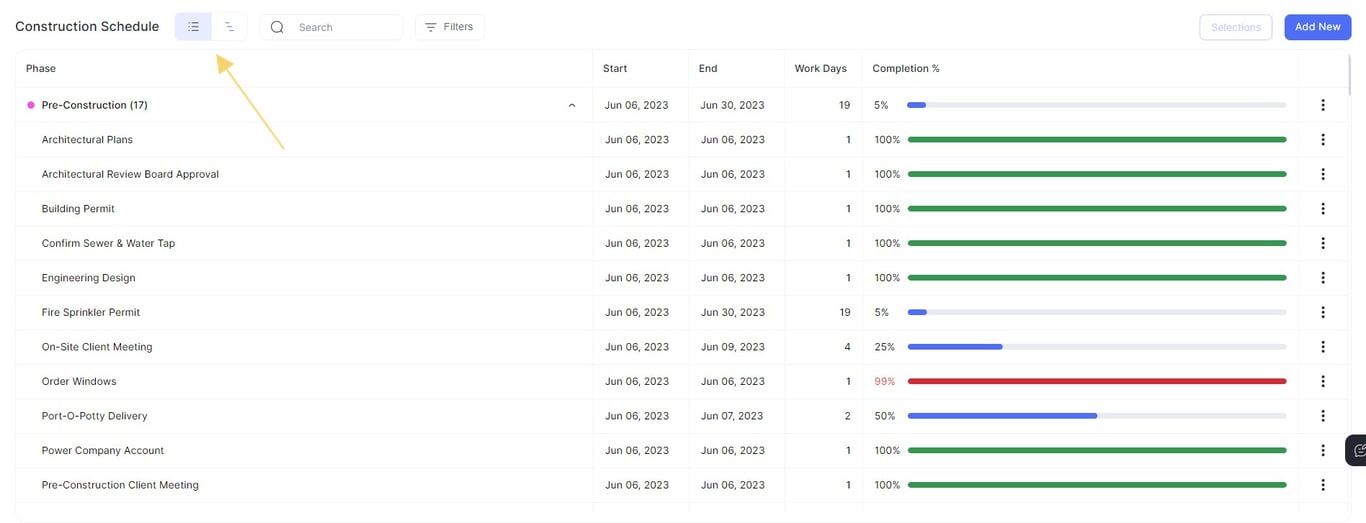
Task: Open kebab menu for Architectural Review Board Approval
Action: (x=1322, y=174)
